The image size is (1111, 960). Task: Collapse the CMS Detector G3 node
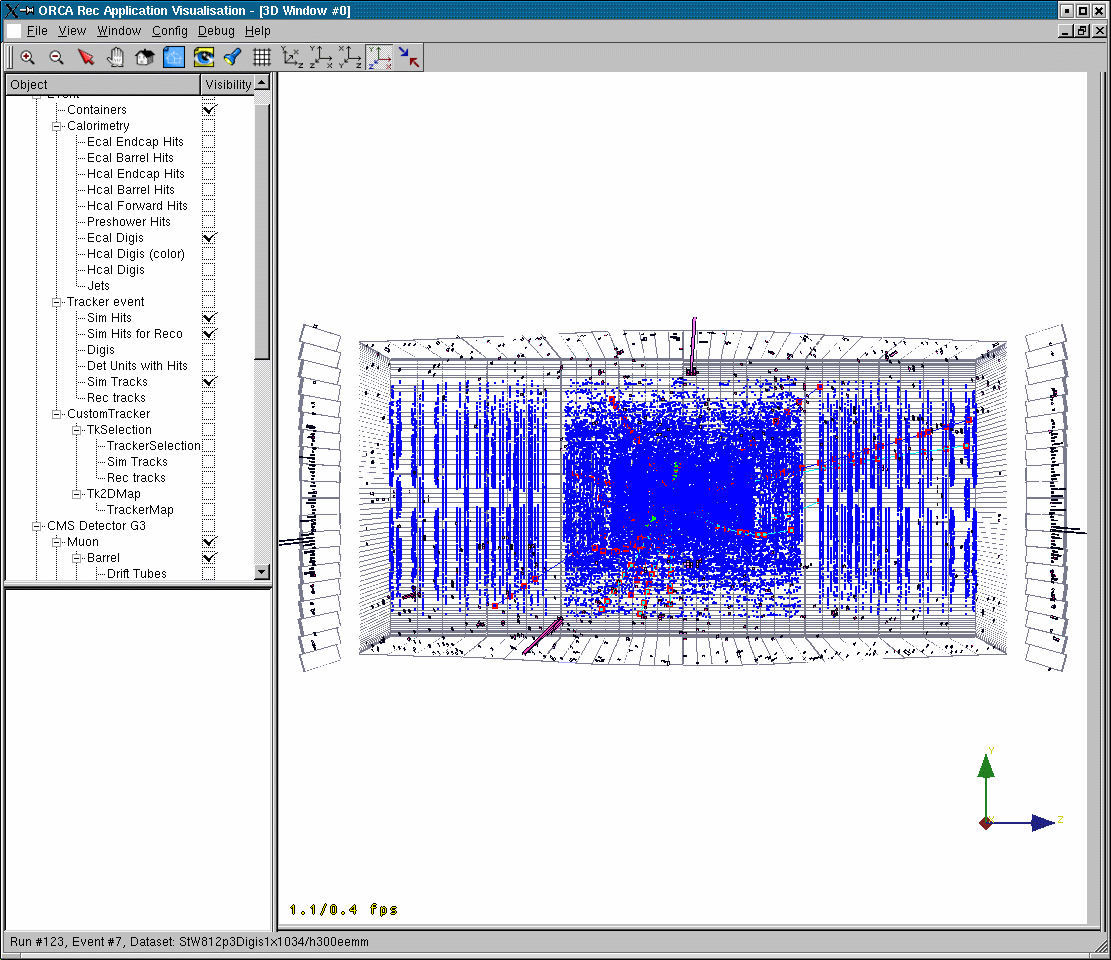tap(37, 526)
